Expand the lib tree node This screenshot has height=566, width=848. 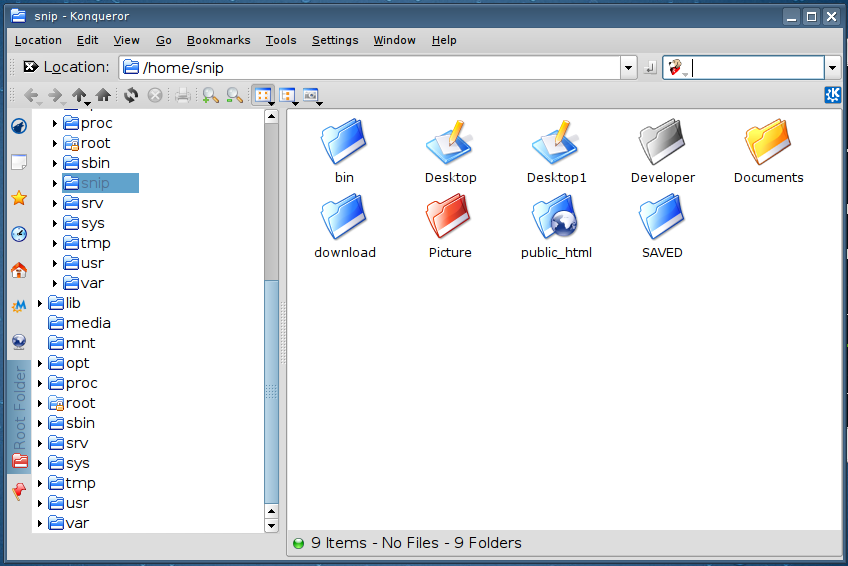coord(39,303)
